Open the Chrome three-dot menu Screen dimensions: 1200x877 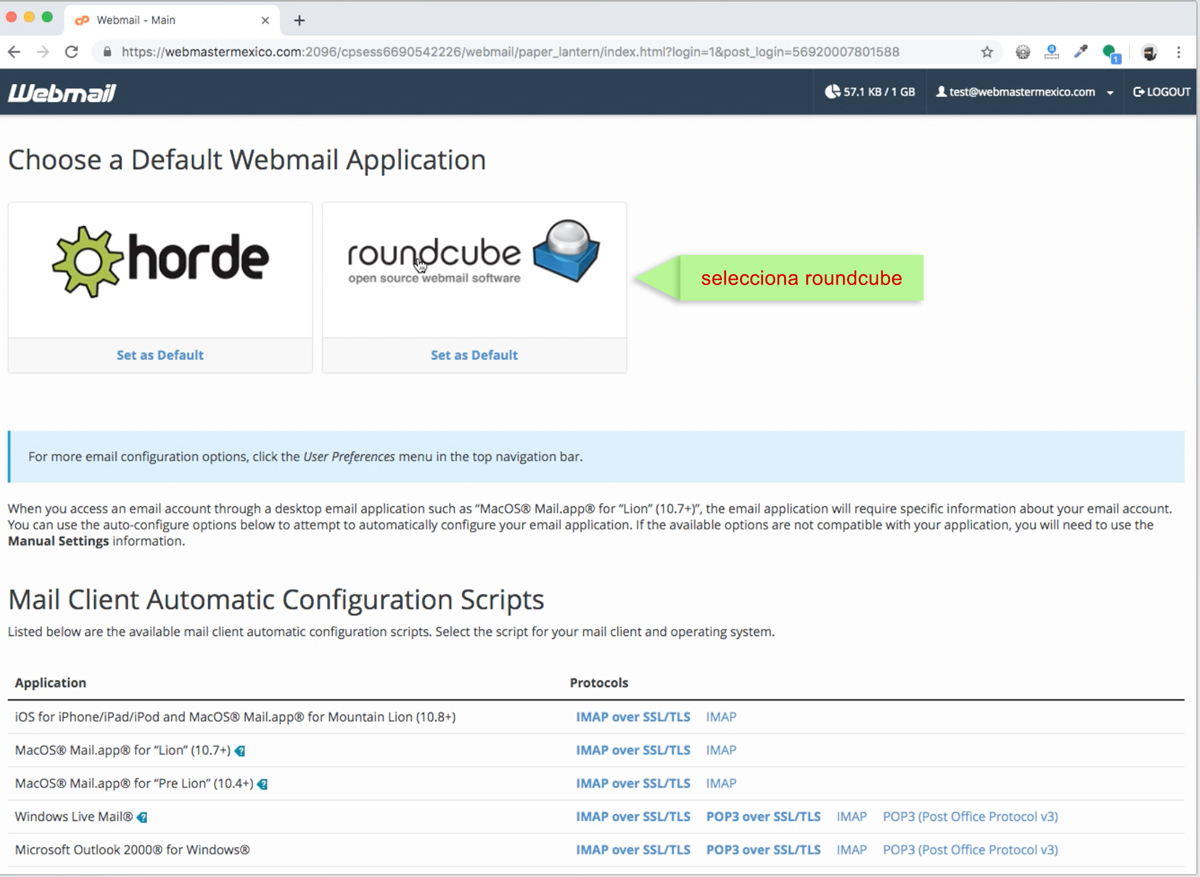(x=1180, y=52)
